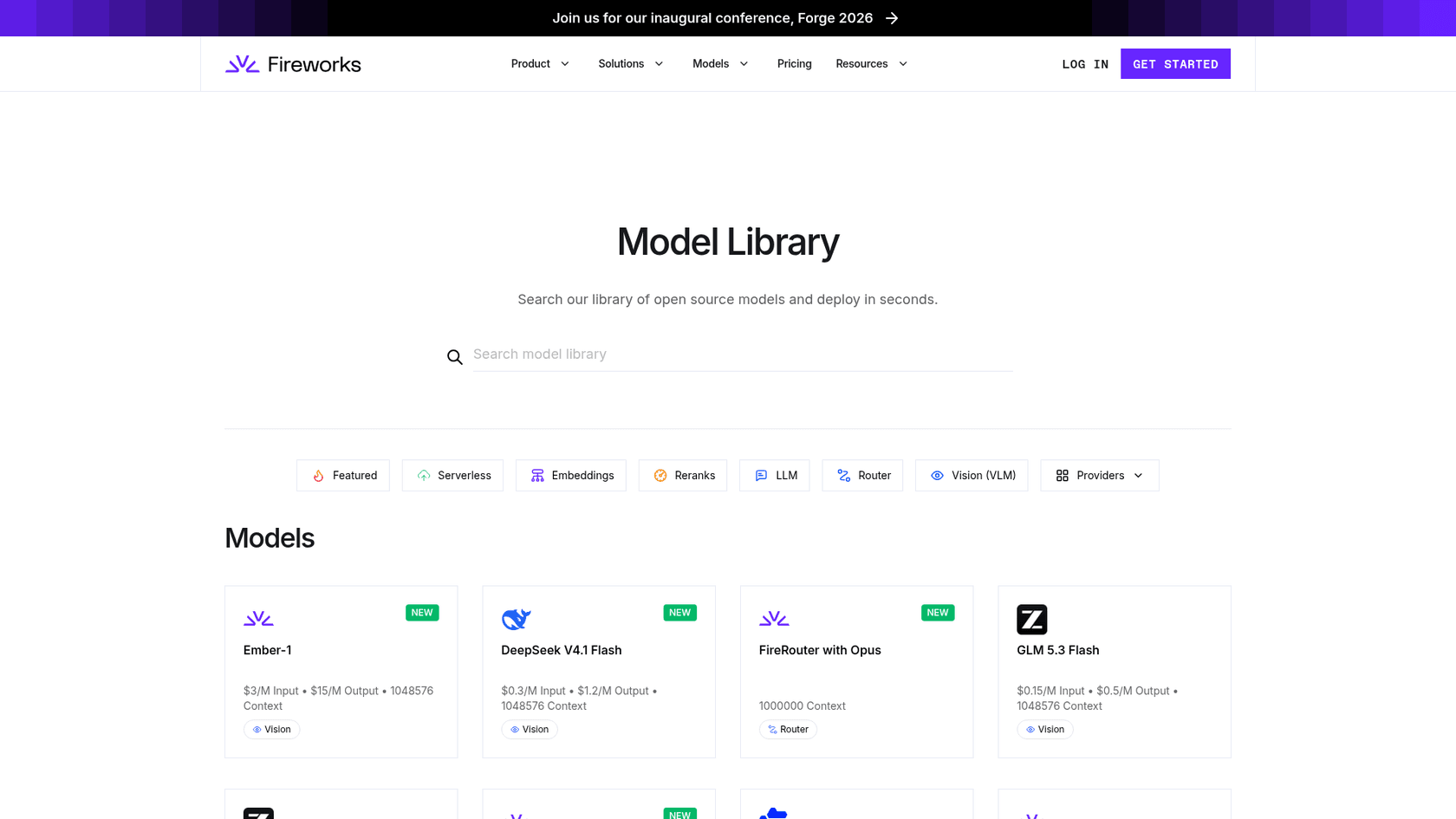Toggle the LLM filter

[x=775, y=476]
